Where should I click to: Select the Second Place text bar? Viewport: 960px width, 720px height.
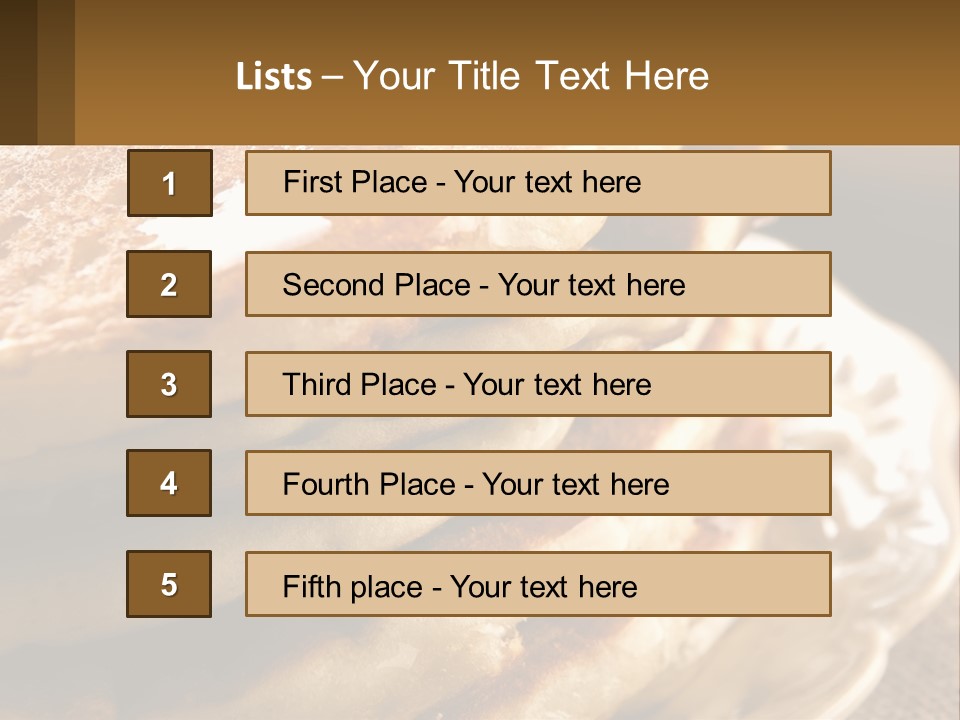[x=538, y=284]
